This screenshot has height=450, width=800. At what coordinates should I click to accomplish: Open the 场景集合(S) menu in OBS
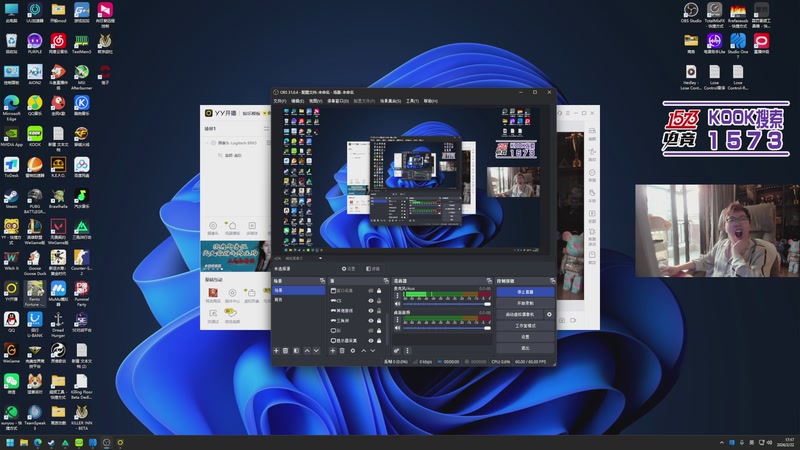tap(390, 101)
